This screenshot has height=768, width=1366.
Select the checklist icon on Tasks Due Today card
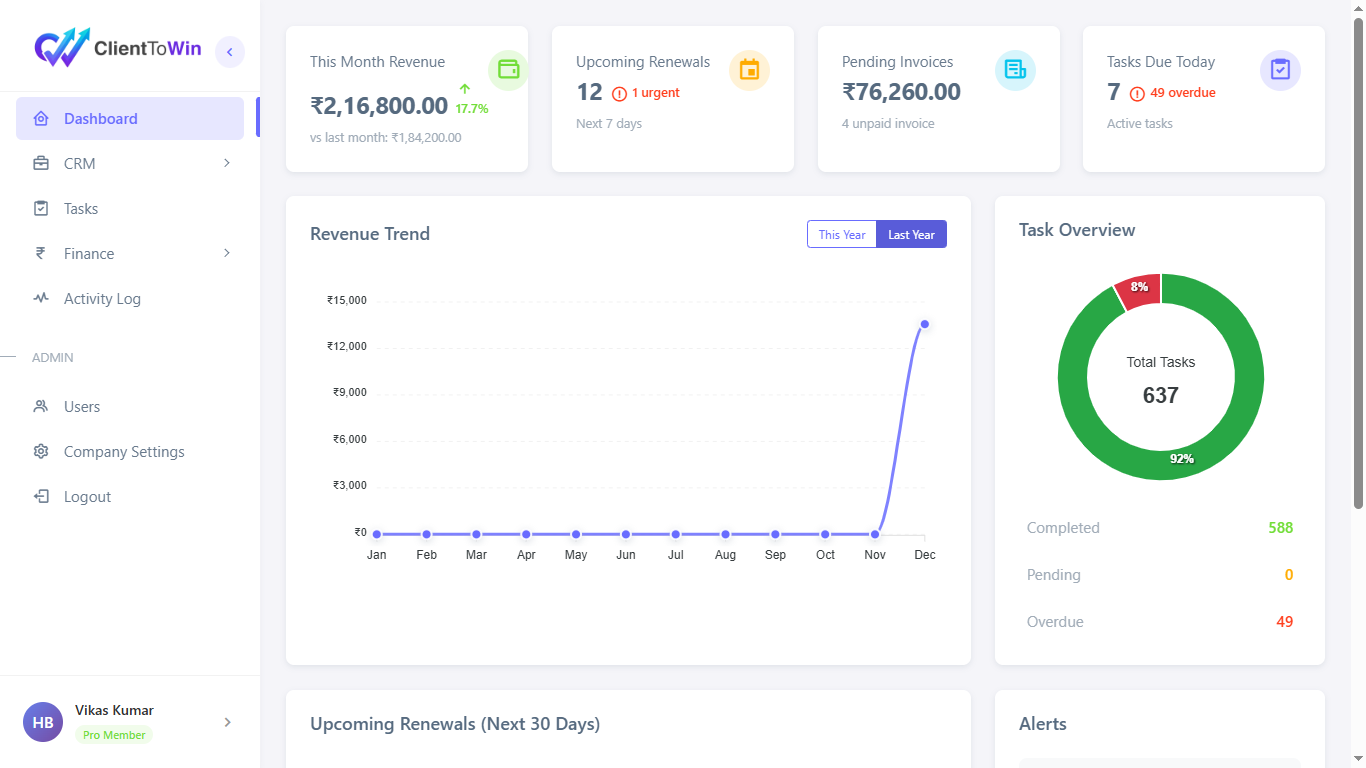click(x=1280, y=70)
